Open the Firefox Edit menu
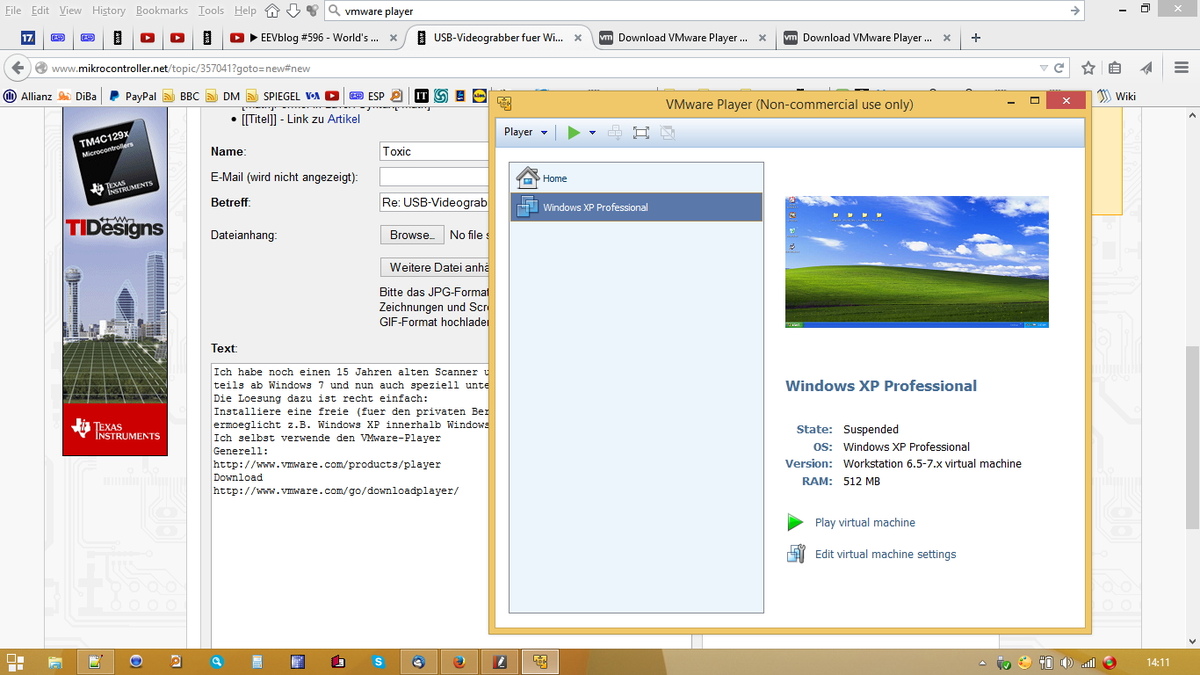The height and width of the screenshot is (675, 1200). click(x=40, y=10)
